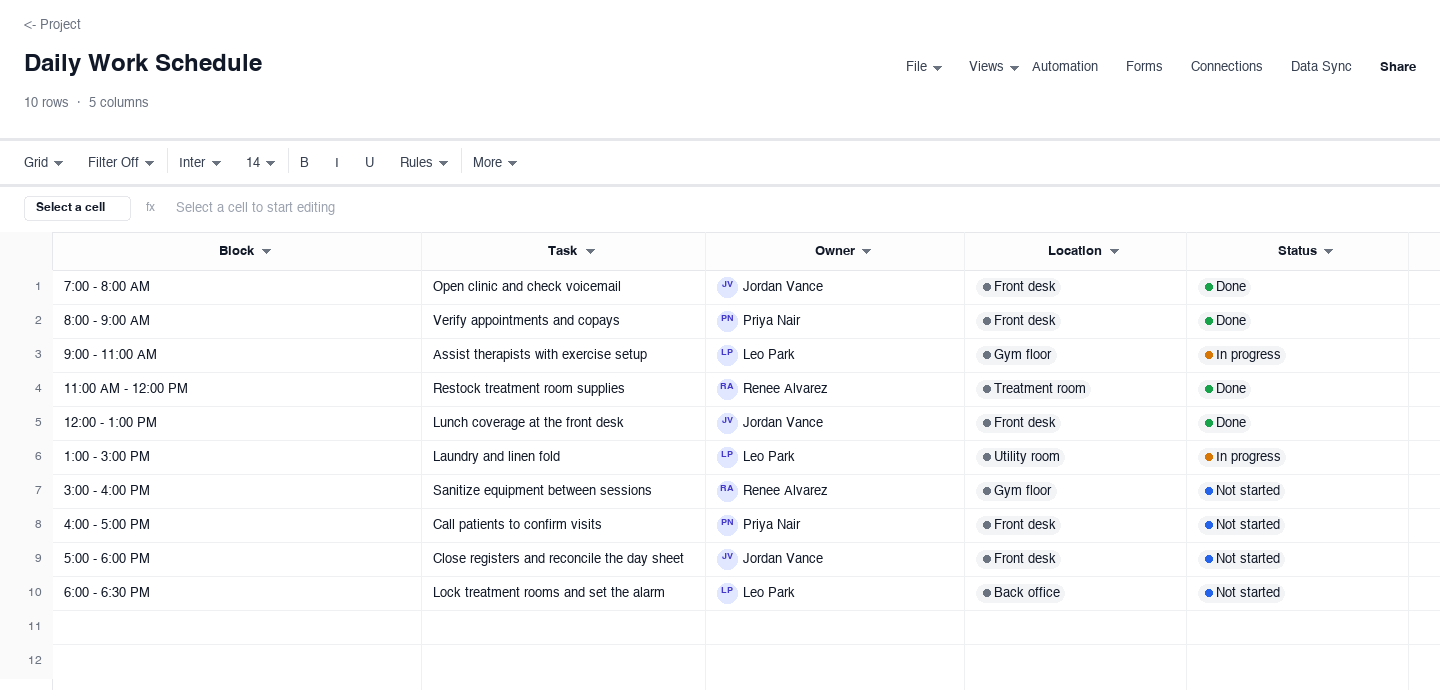Click Restock treatment room supplies task
The image size is (1440, 690).
click(x=529, y=389)
